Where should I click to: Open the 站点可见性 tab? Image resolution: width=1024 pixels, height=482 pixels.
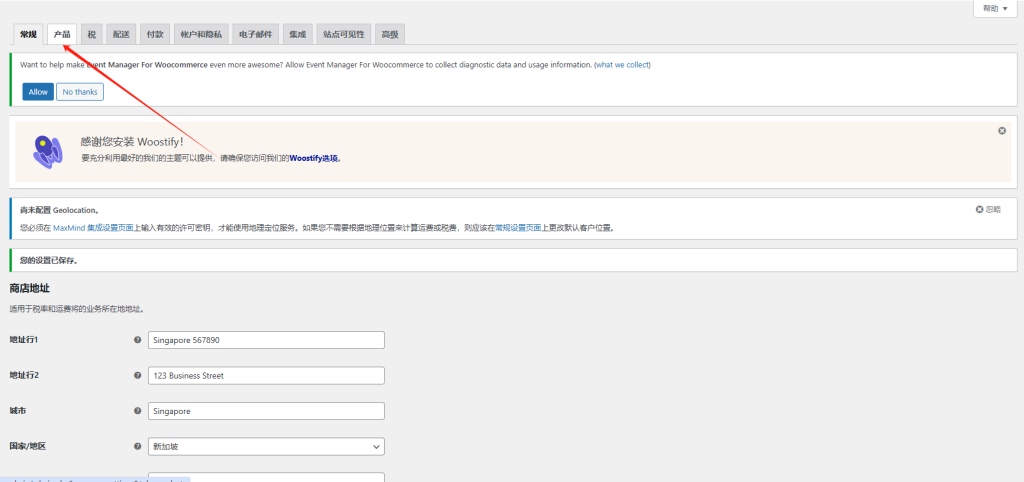click(341, 34)
